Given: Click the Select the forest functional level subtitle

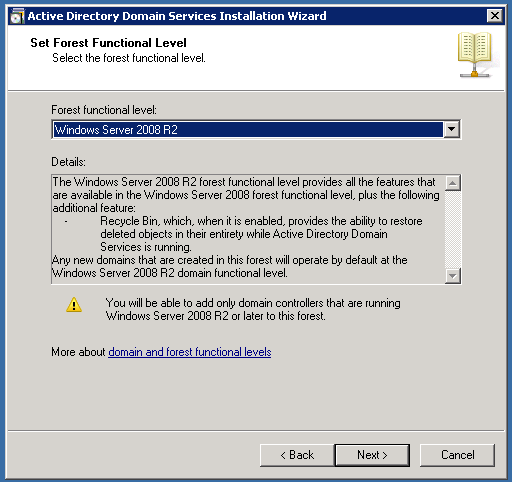Looking at the screenshot, I should tap(129, 58).
